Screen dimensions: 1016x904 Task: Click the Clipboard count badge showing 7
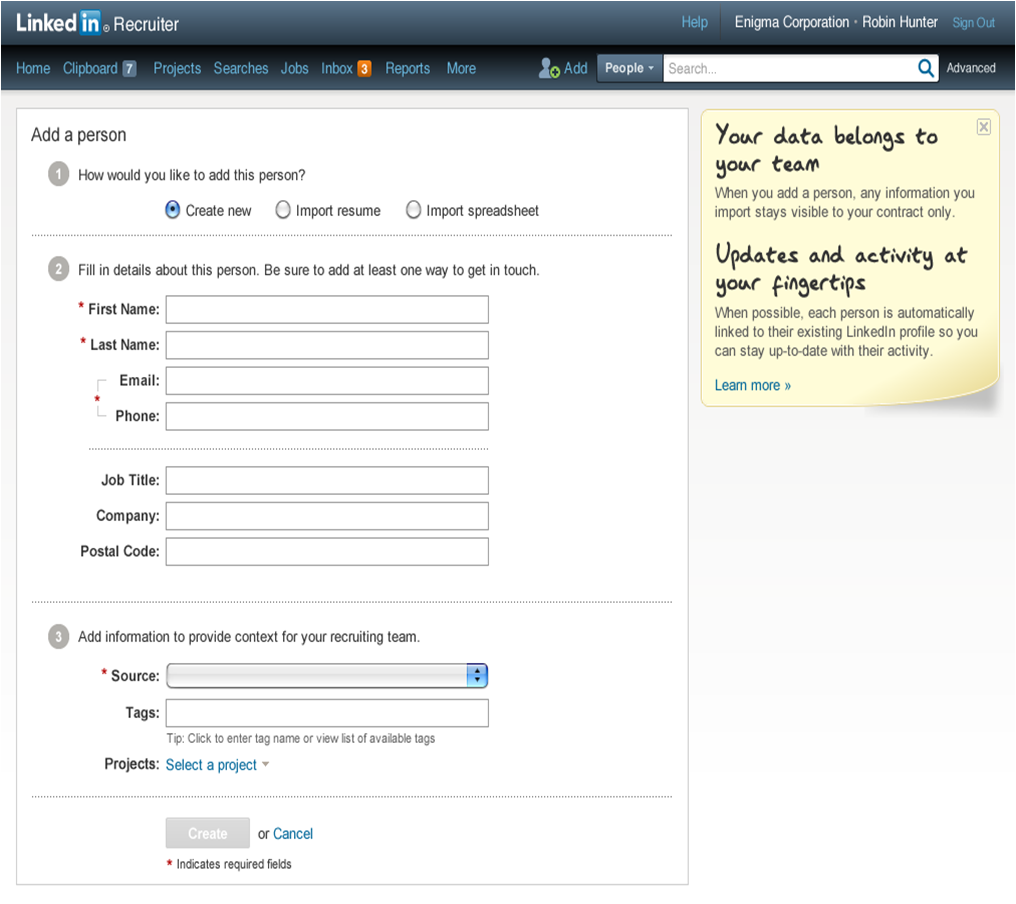point(129,69)
